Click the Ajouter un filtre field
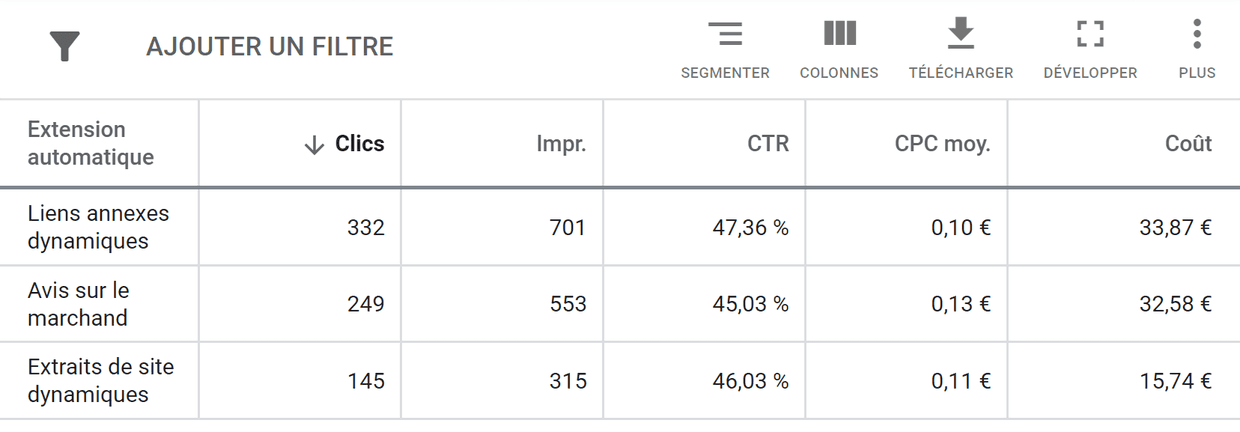Viewport: 1240px width, 432px height. click(270, 46)
